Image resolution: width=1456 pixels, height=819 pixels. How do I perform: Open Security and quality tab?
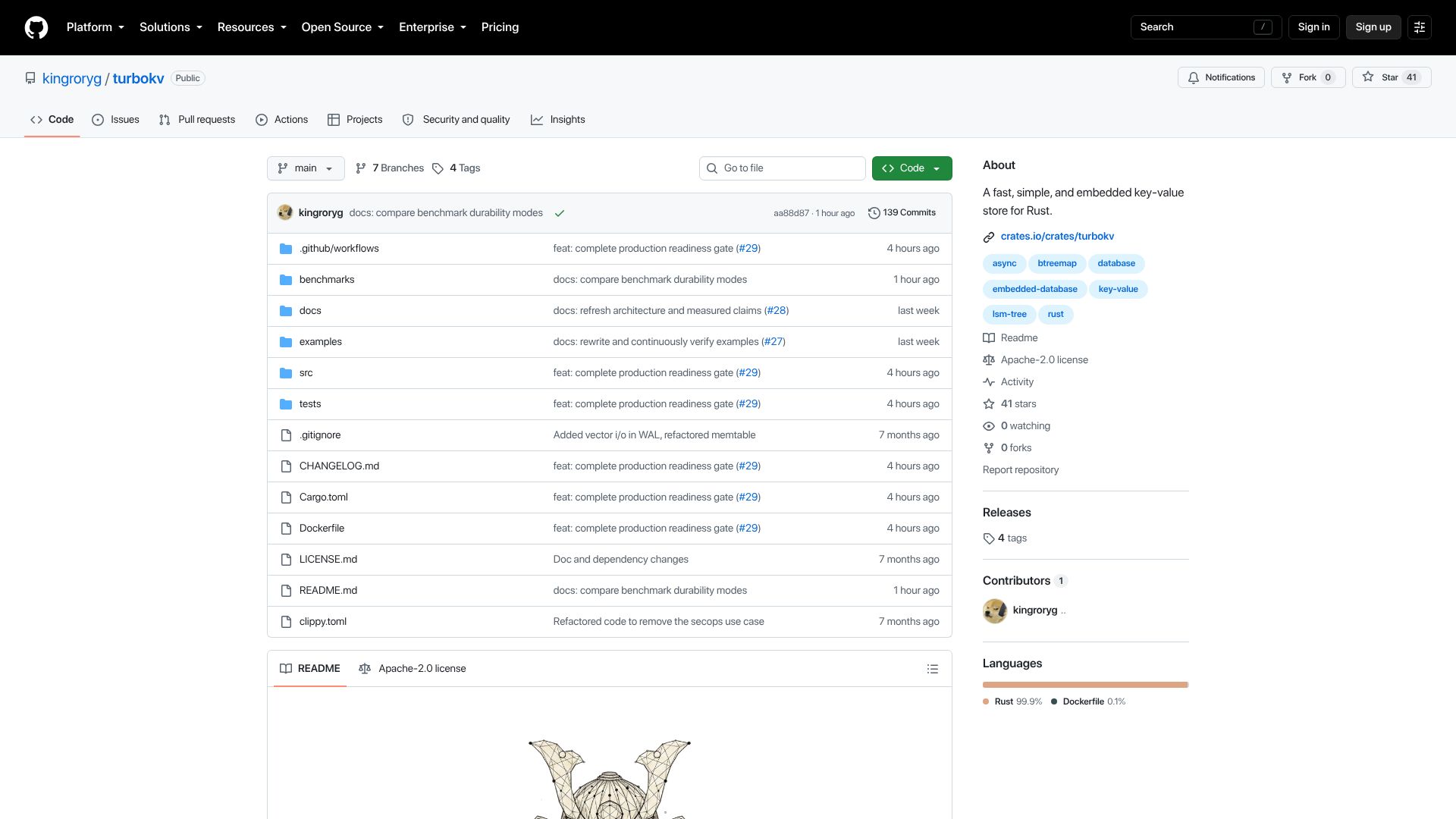click(456, 120)
